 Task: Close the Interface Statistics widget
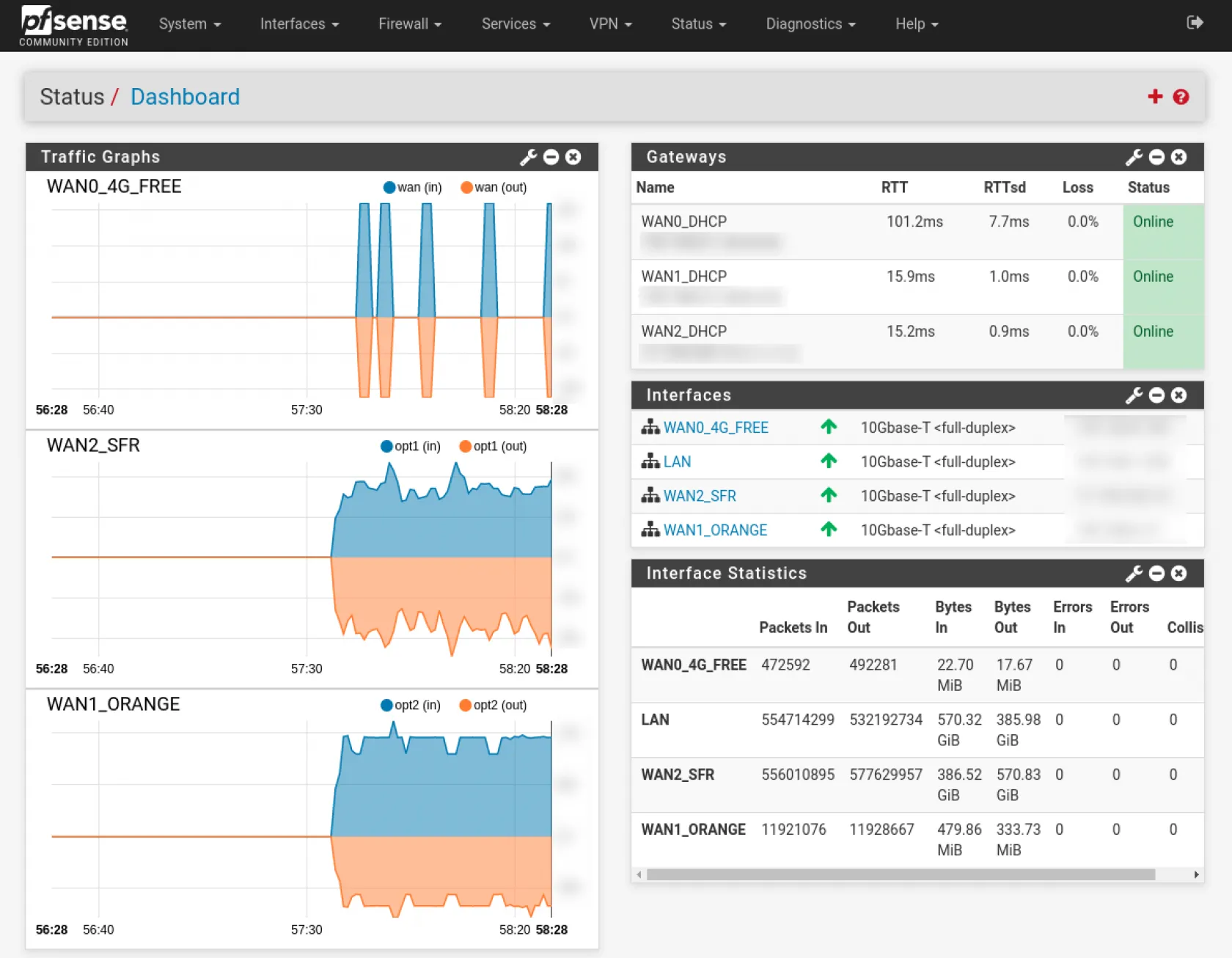(1178, 574)
